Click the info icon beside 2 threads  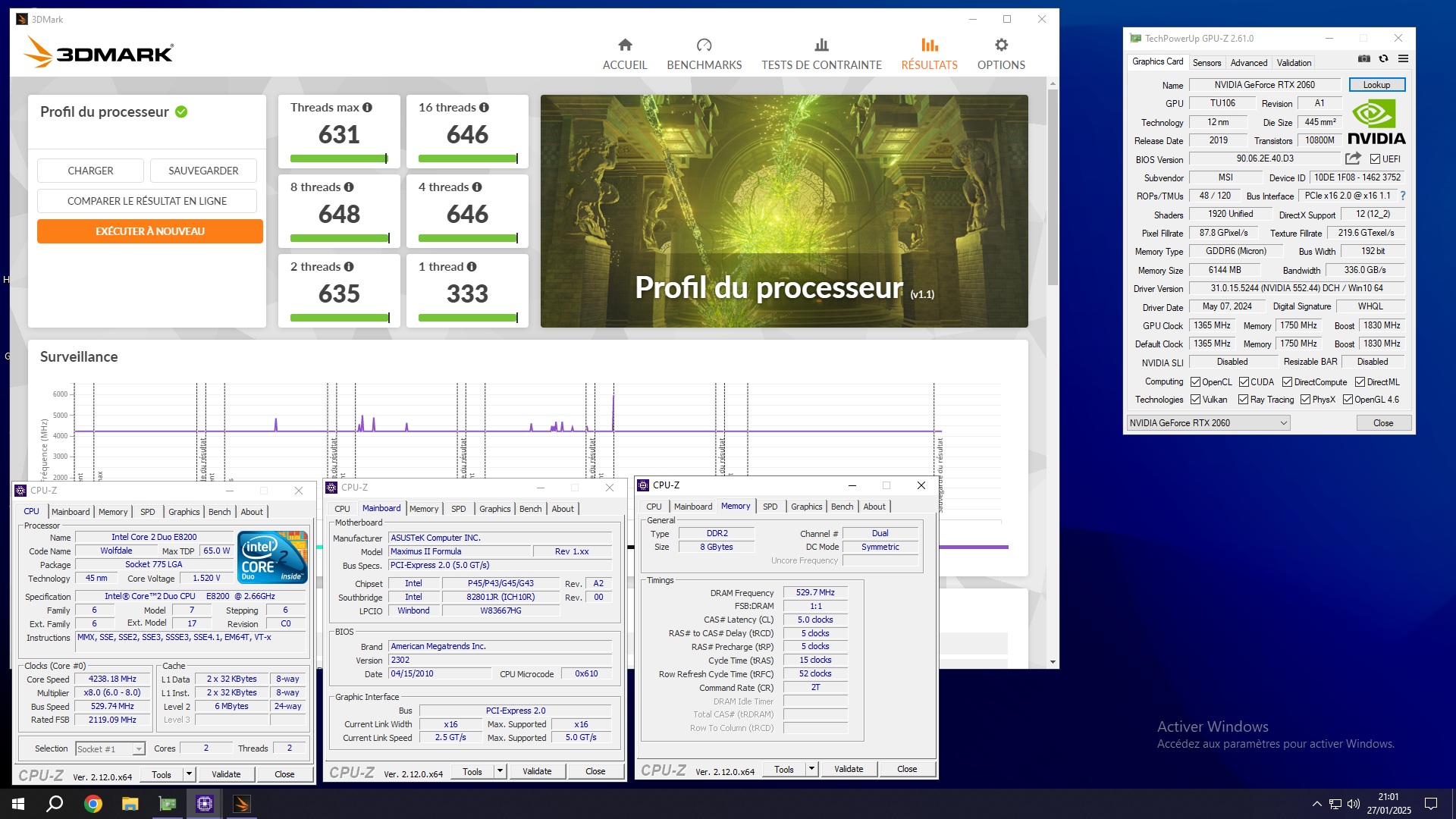point(349,267)
